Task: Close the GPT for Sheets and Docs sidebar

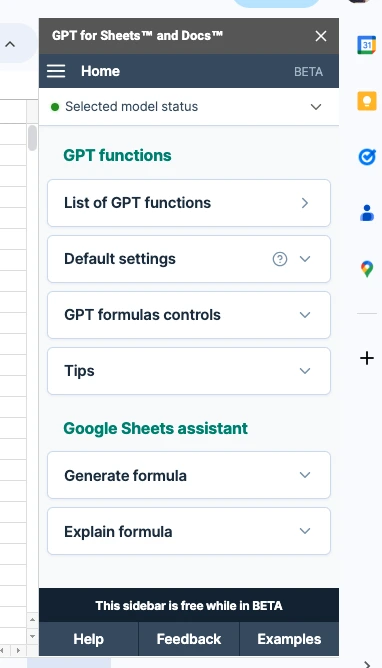Action: point(321,36)
